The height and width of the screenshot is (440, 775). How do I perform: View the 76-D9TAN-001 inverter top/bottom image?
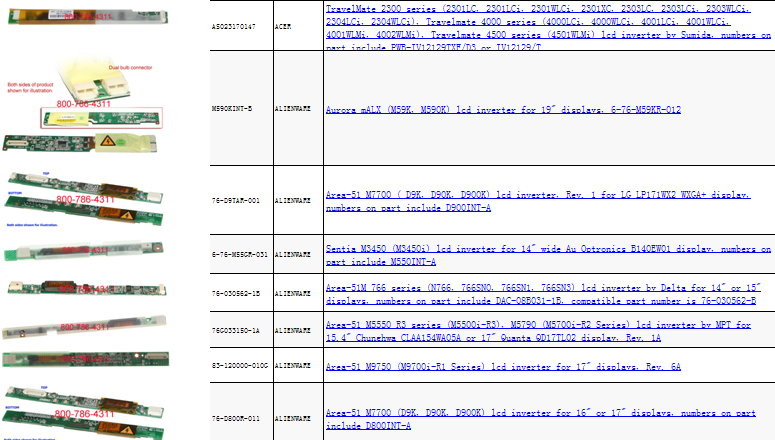[85, 199]
